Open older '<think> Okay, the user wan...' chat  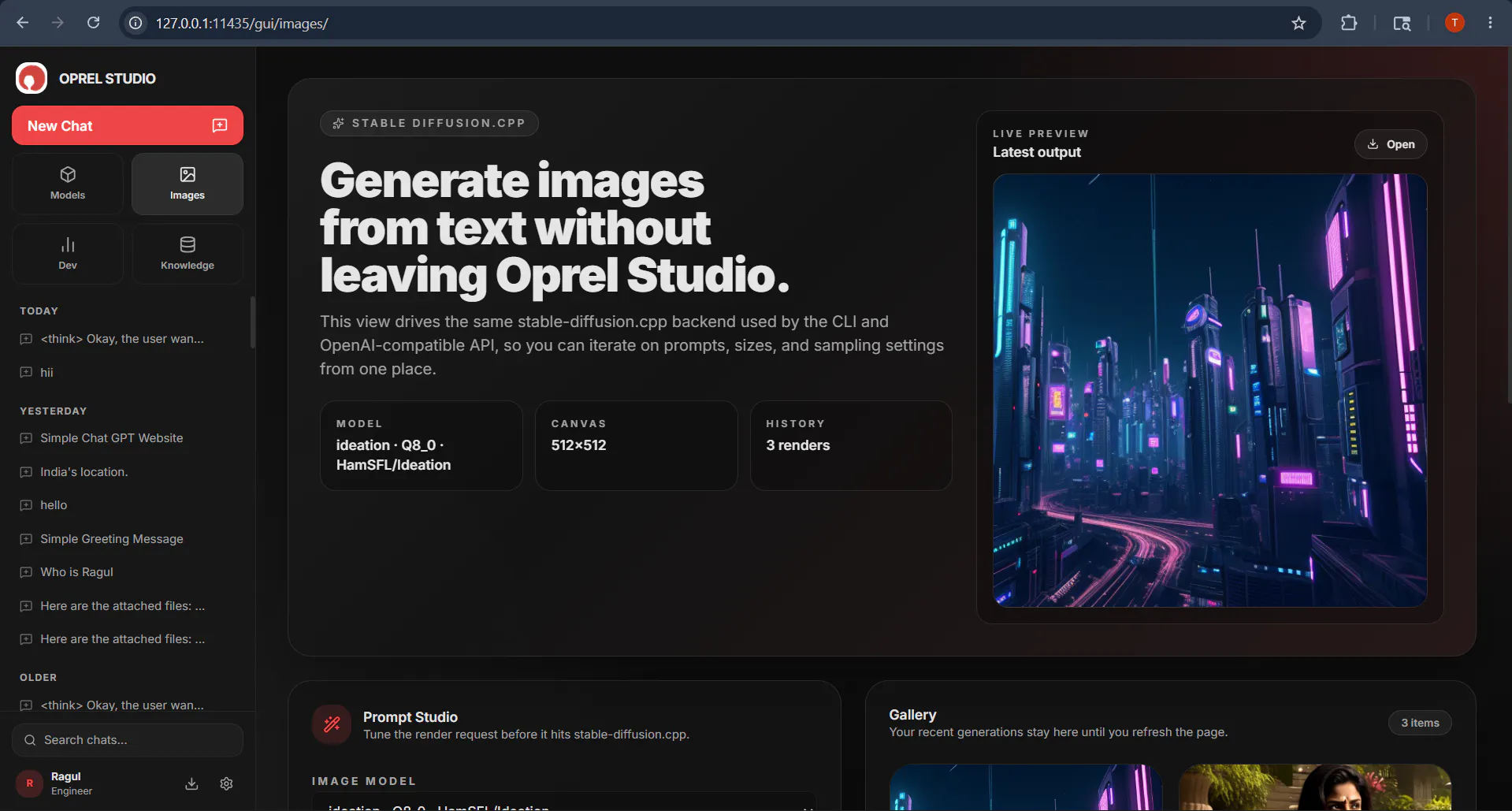click(122, 705)
